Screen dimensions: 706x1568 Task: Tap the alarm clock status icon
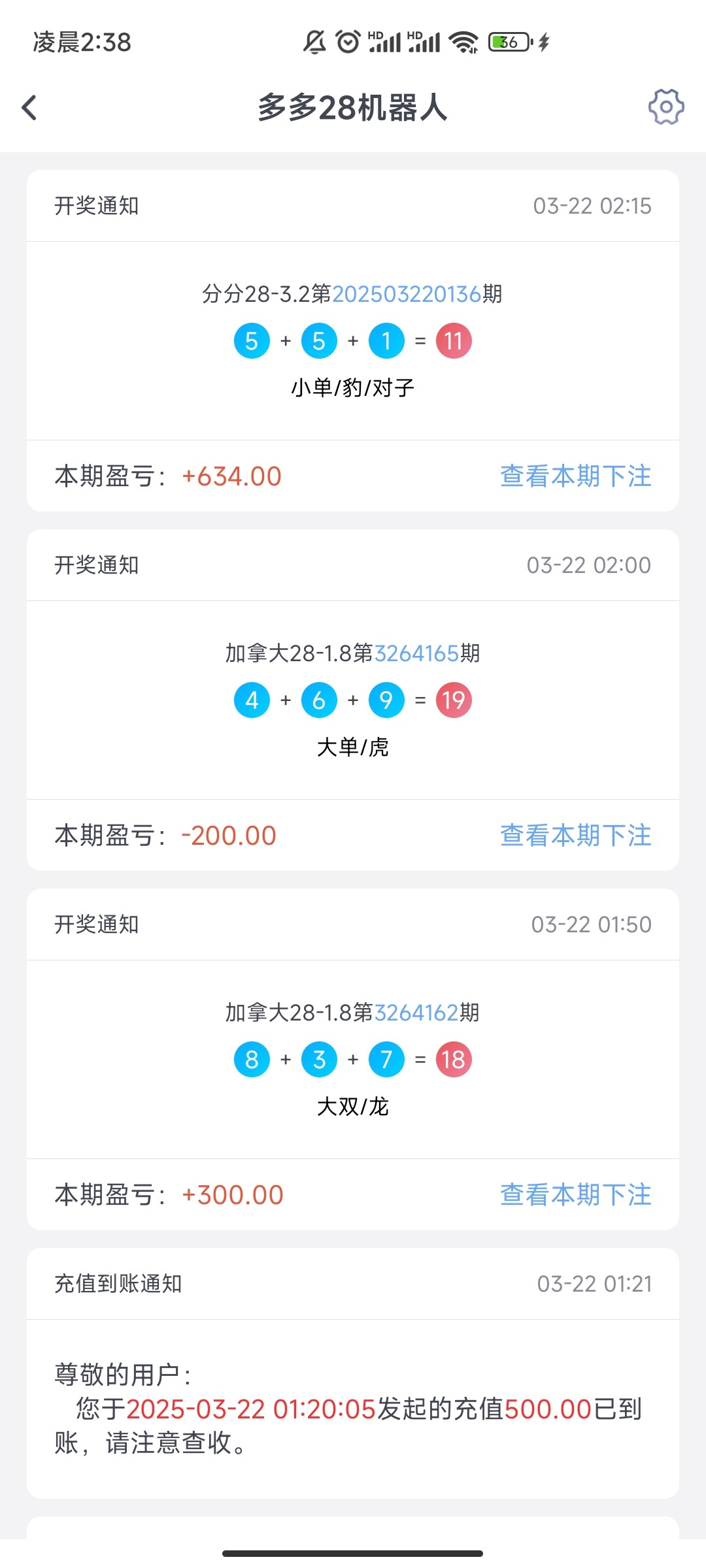pos(348,42)
